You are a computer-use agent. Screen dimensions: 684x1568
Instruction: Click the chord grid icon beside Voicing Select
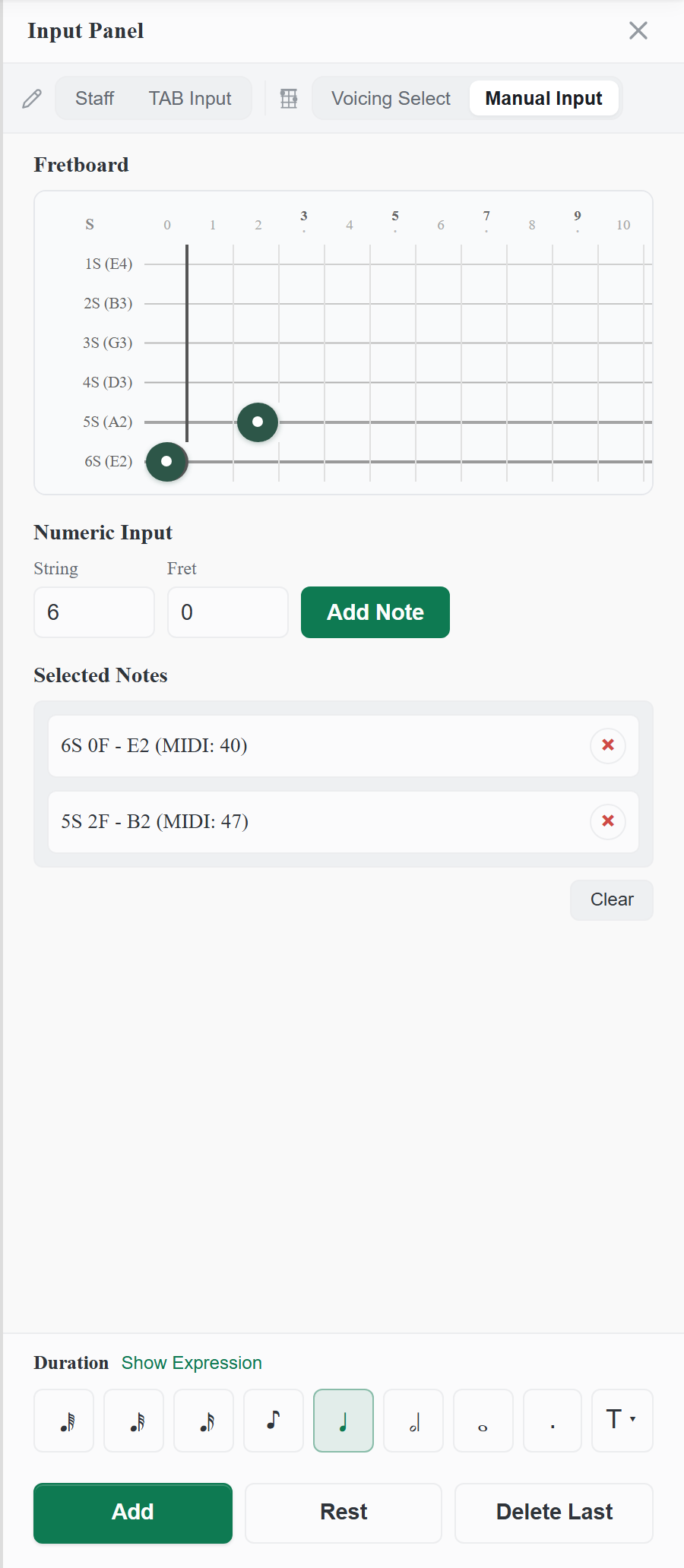coord(289,99)
